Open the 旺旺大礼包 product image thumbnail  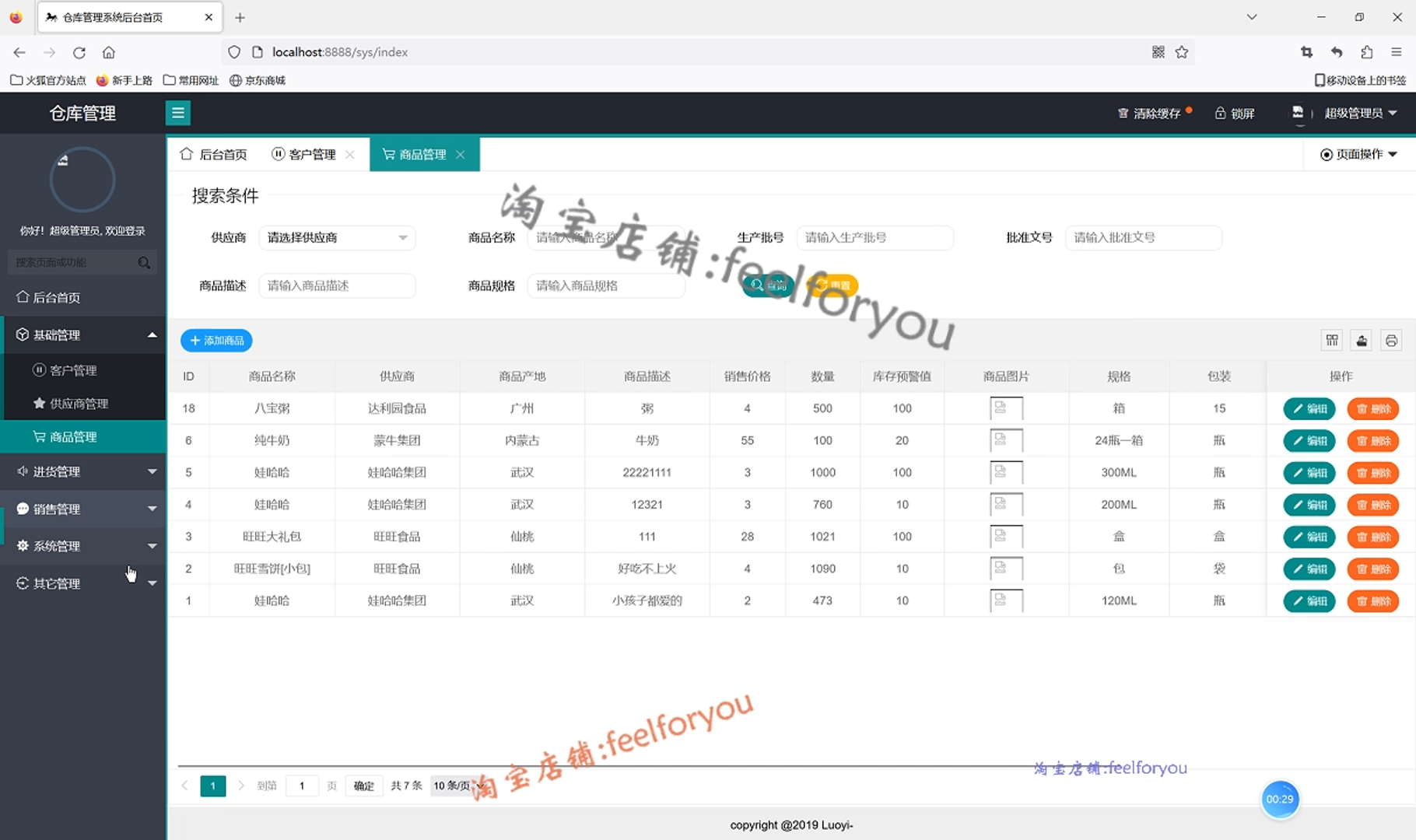coord(1006,537)
